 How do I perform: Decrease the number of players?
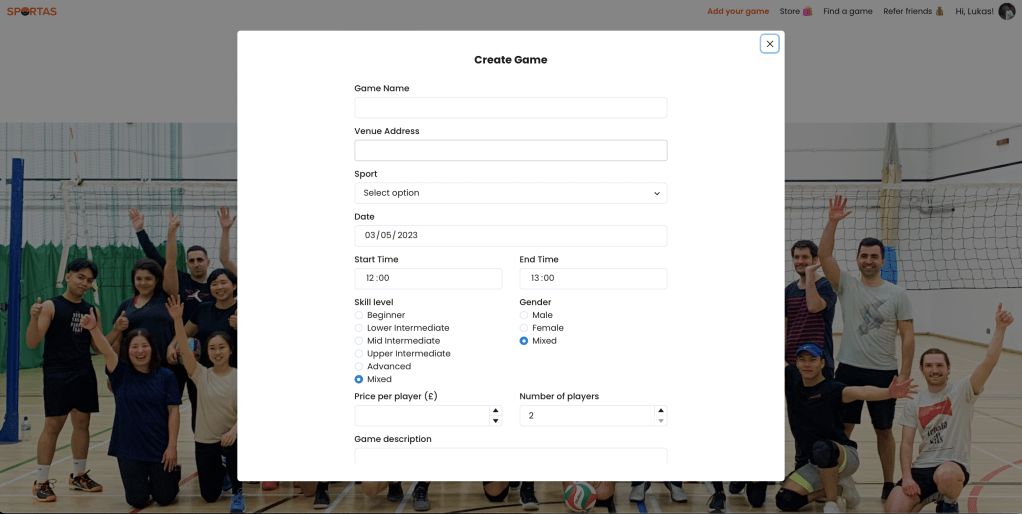[660, 421]
